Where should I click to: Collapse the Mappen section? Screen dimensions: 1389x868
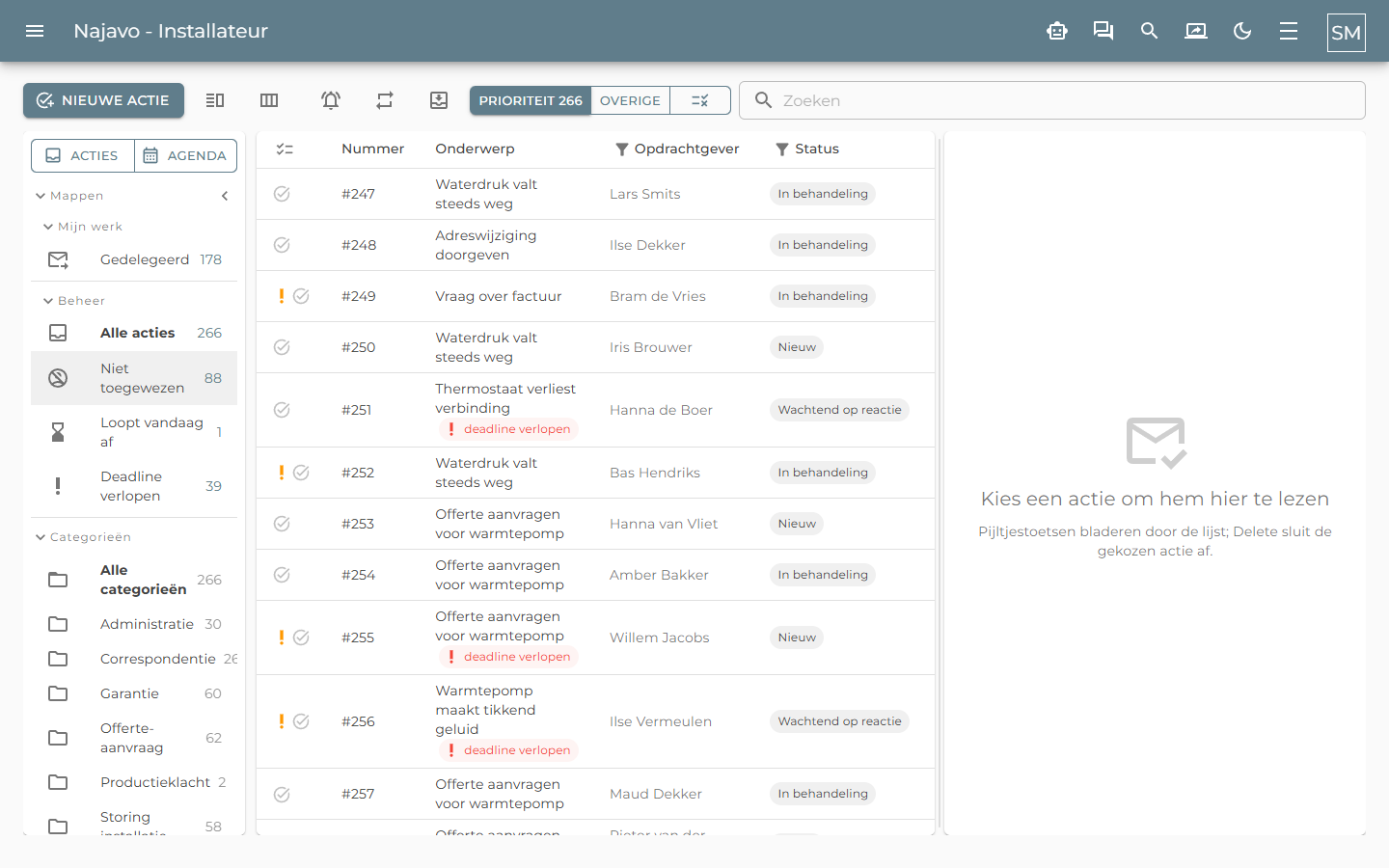point(69,196)
